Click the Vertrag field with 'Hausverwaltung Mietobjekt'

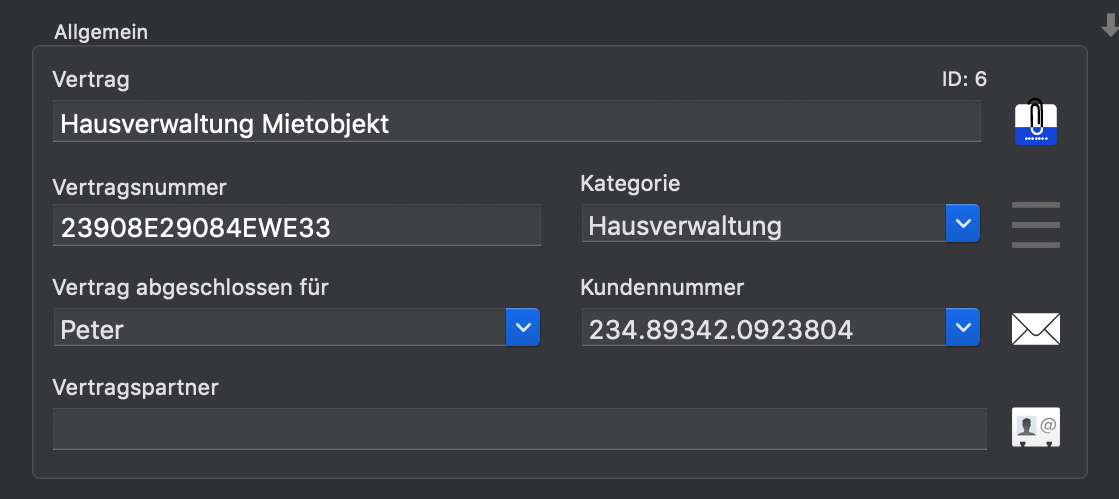coord(517,121)
